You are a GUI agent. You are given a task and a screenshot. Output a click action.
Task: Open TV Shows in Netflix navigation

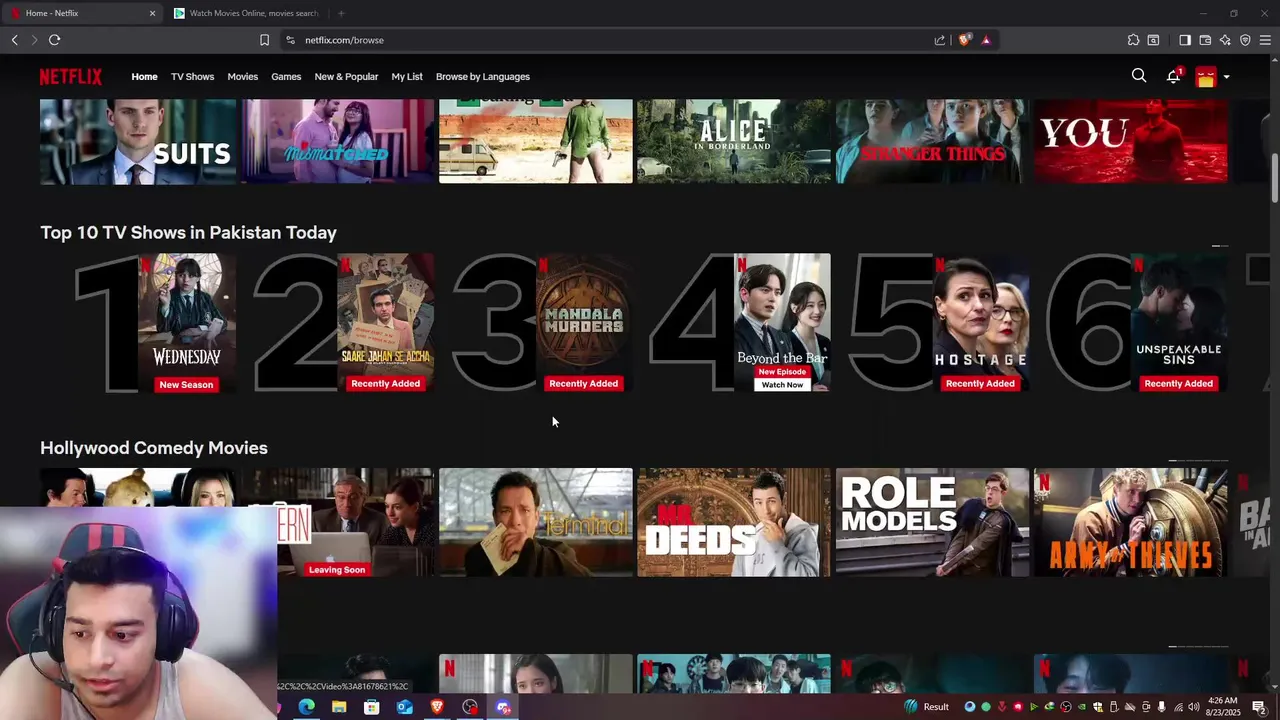click(x=192, y=77)
